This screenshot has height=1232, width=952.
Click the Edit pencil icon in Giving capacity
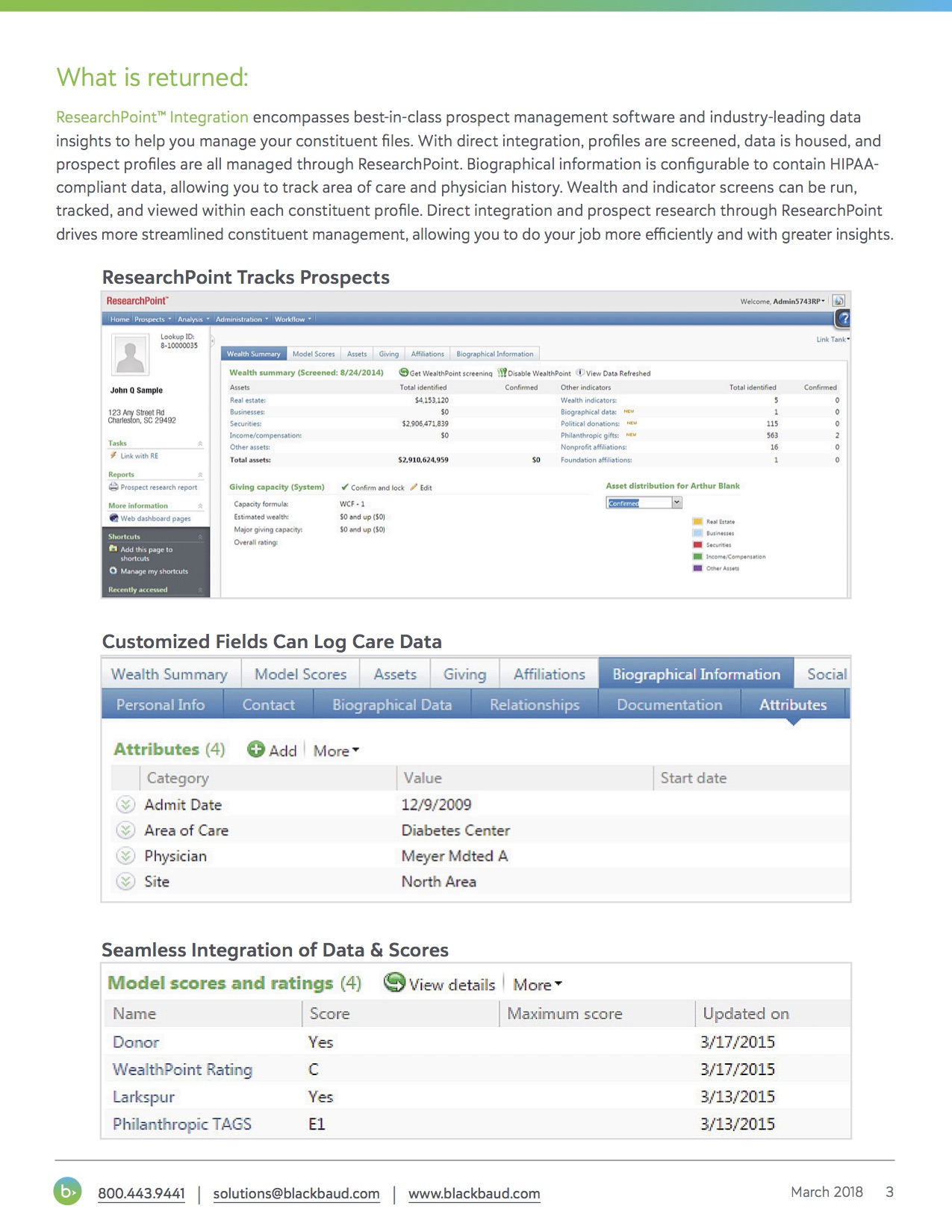(x=414, y=488)
